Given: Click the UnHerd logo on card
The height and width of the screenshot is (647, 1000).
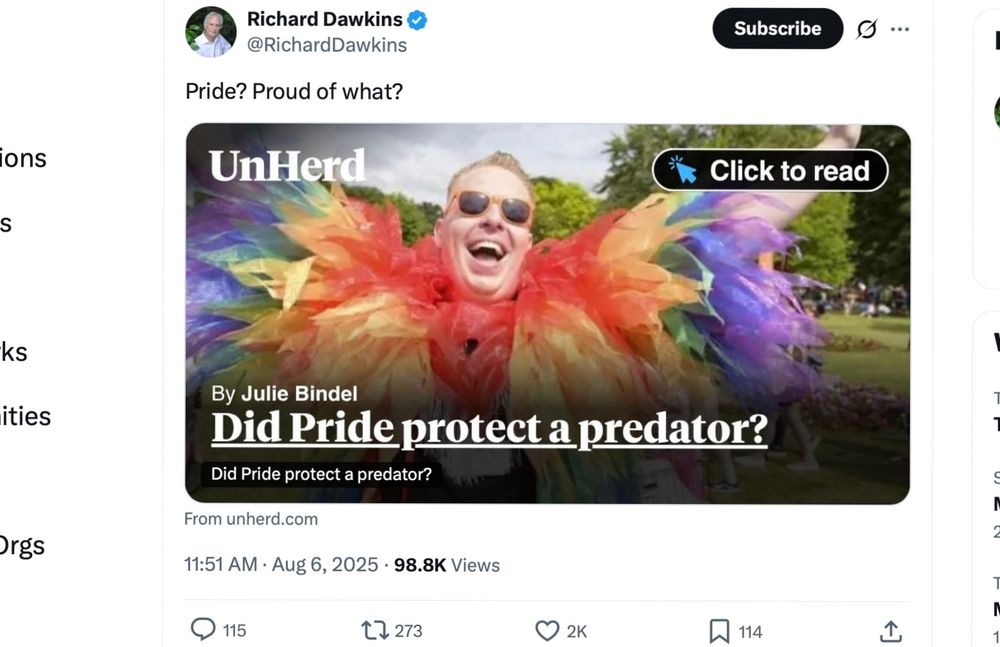Looking at the screenshot, I should click(287, 165).
